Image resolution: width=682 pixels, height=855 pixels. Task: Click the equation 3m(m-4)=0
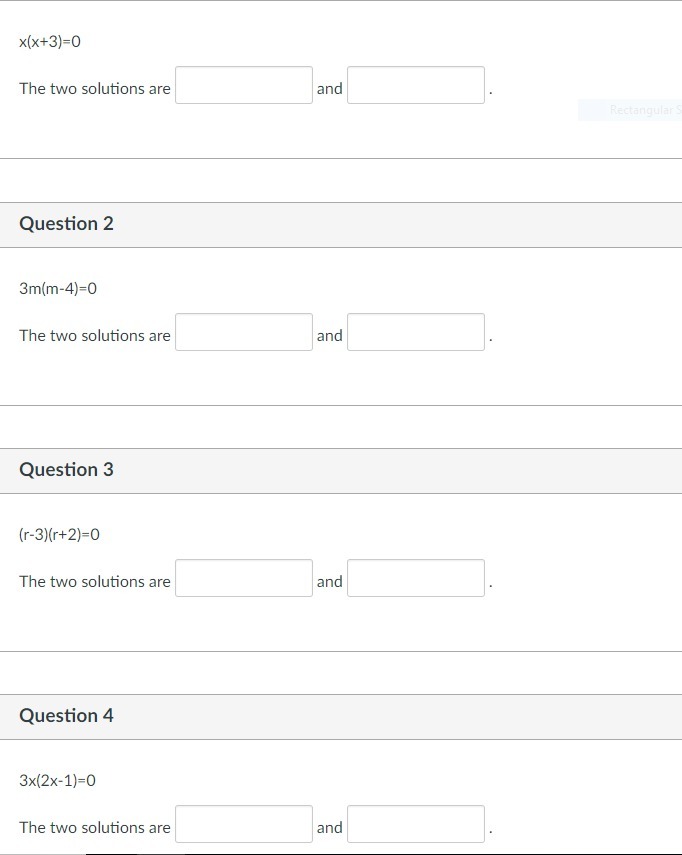58,289
